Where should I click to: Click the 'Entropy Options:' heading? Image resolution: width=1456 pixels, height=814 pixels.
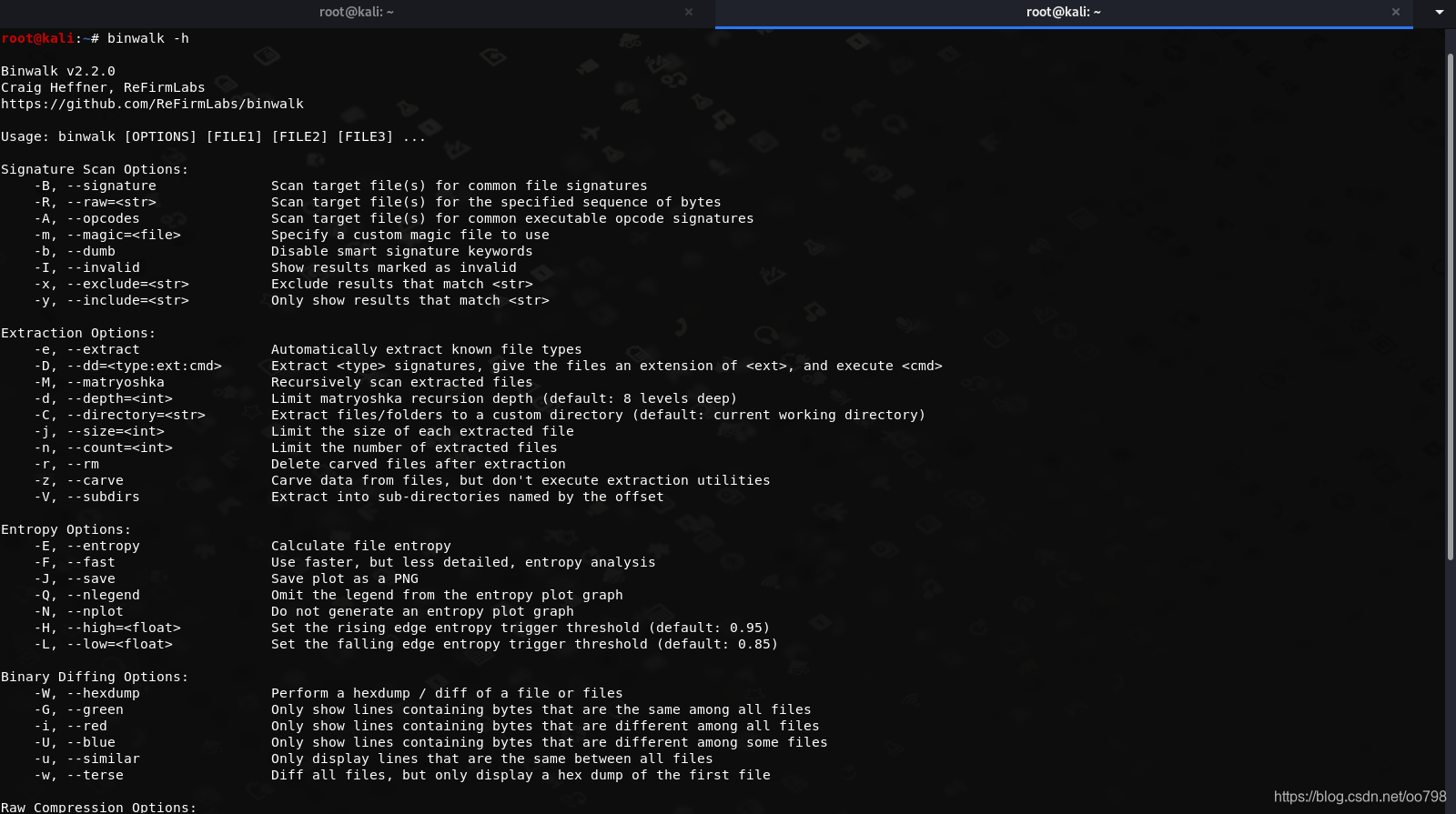[x=66, y=529]
